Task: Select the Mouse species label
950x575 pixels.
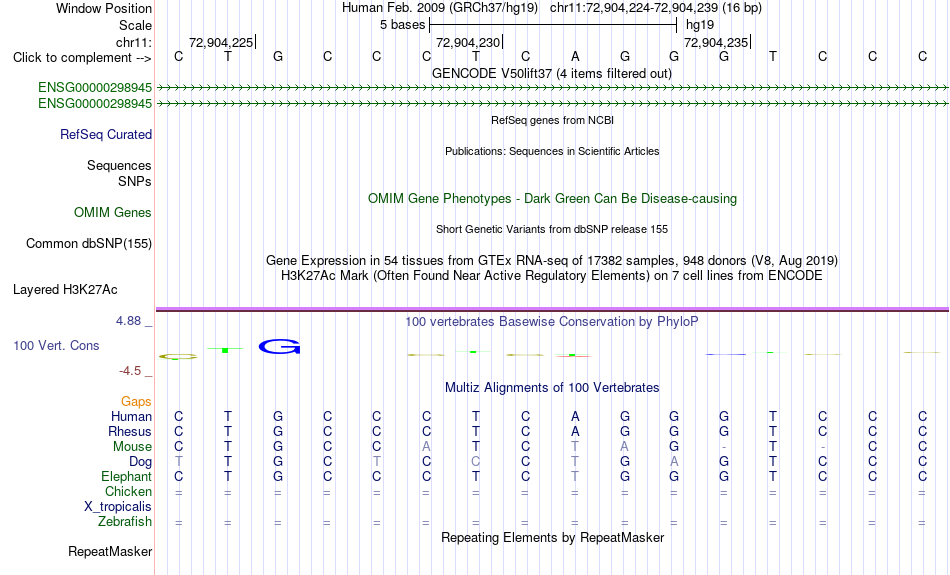Action: [x=132, y=447]
